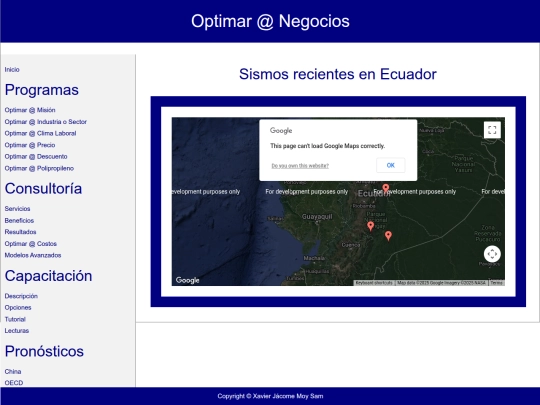Open the China forecasts link
Viewport: 540px width, 405px height.
[x=13, y=372]
